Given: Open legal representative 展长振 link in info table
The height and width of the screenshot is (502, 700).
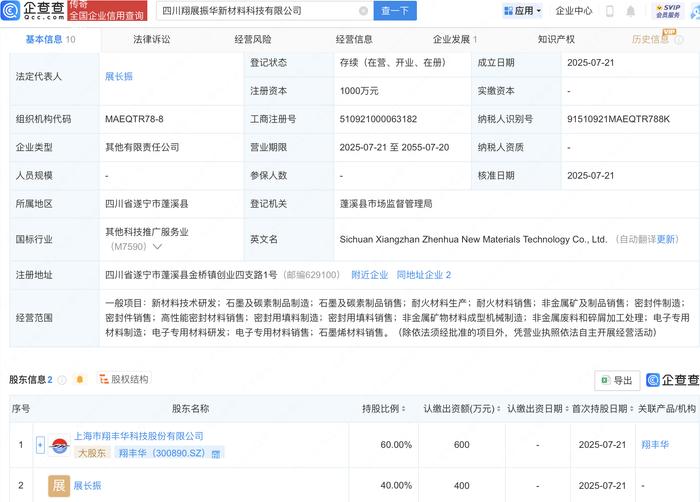Looking at the screenshot, I should tap(119, 76).
